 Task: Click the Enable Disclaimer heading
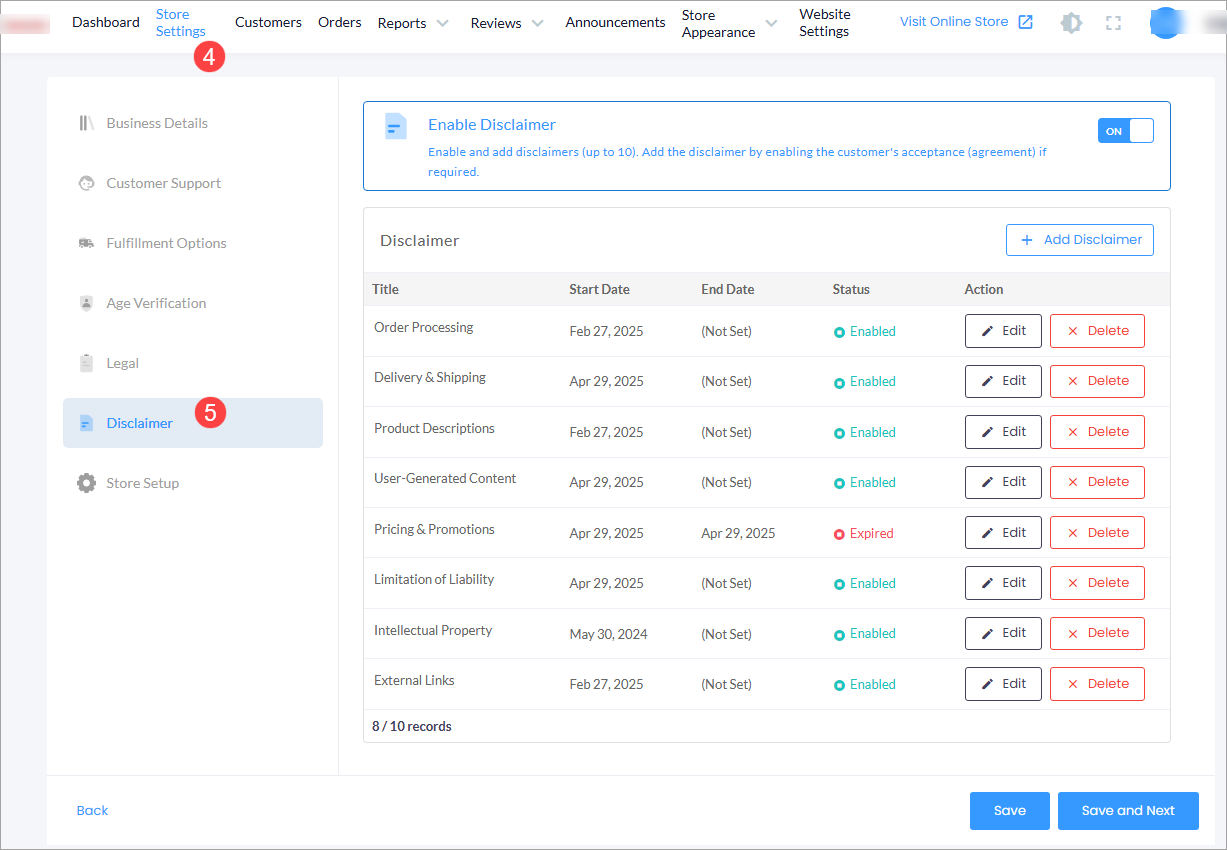point(492,125)
